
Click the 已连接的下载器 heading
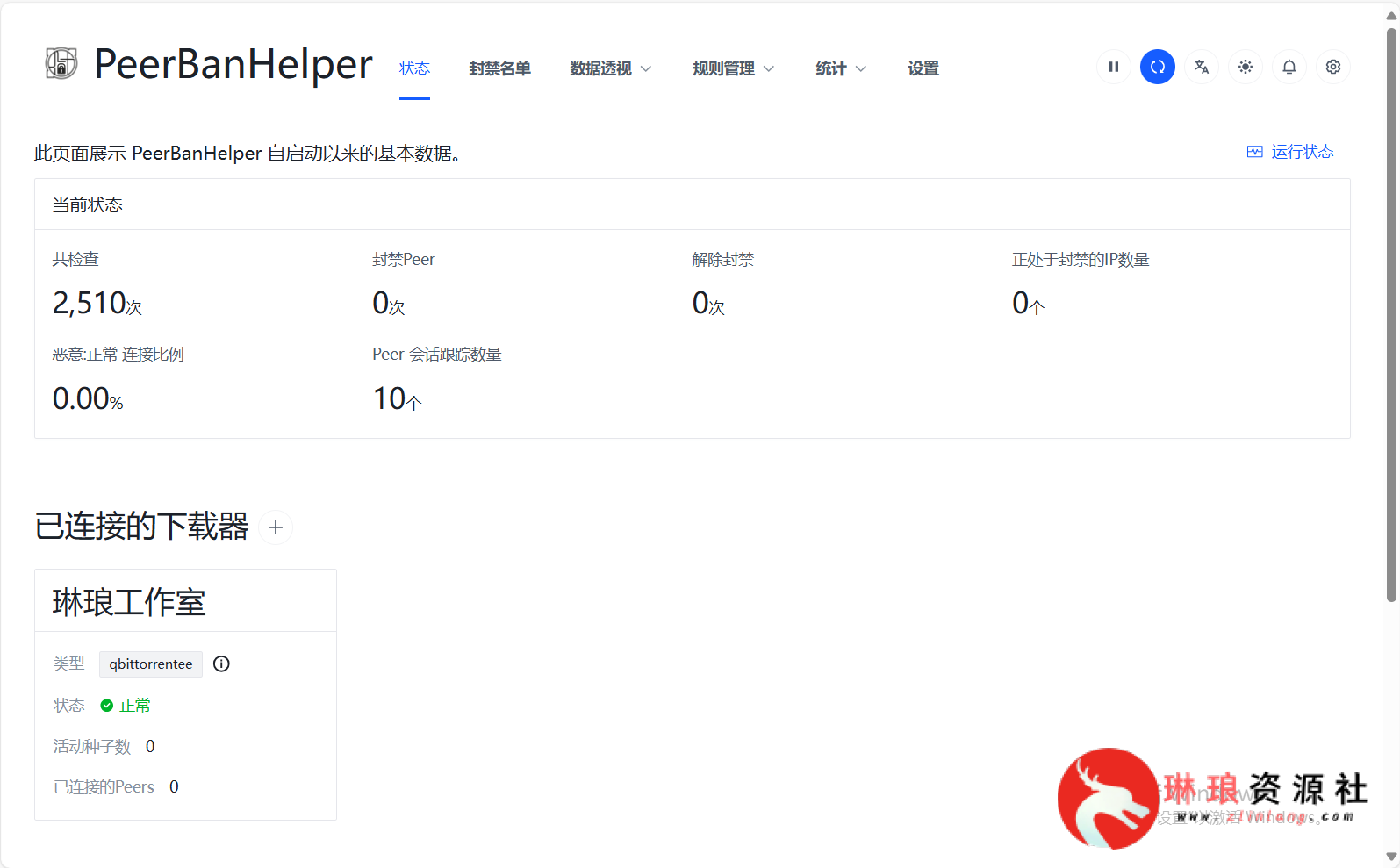[x=141, y=527]
